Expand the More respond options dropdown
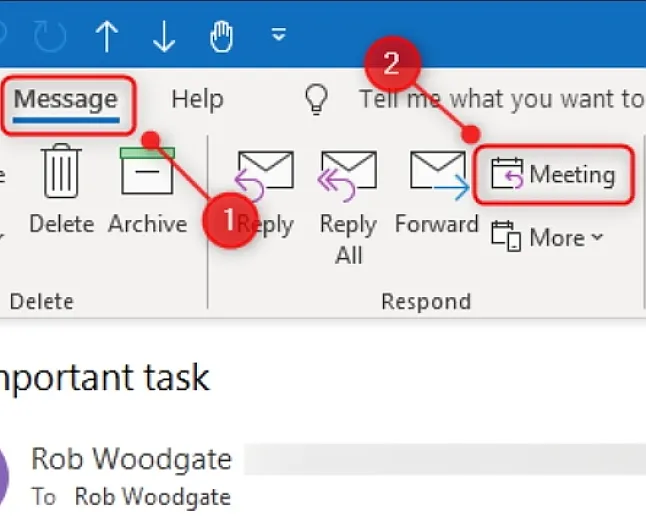This screenshot has height=522, width=646. (x=548, y=237)
